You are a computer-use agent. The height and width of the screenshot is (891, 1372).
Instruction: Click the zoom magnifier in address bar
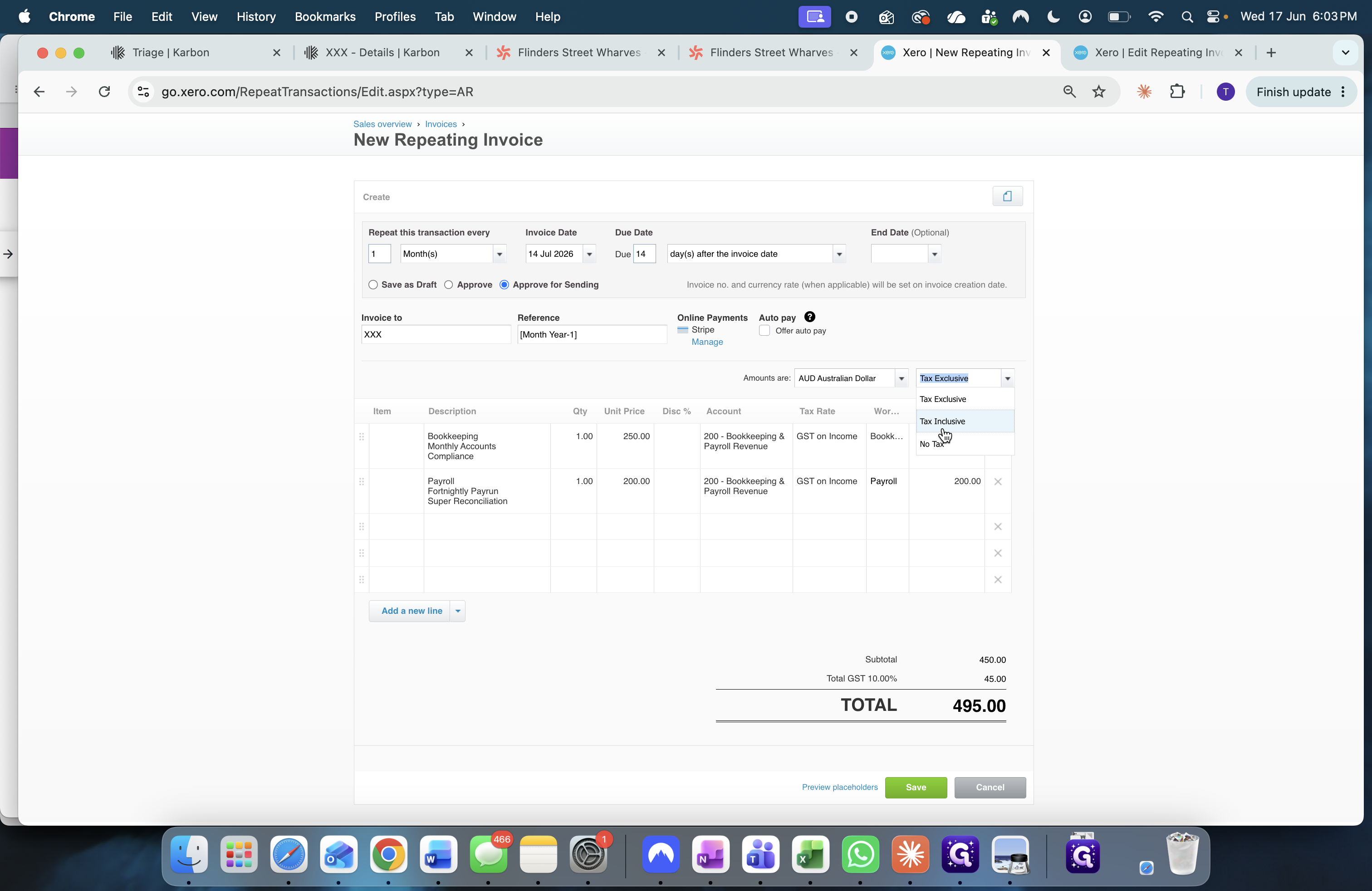[x=1069, y=92]
